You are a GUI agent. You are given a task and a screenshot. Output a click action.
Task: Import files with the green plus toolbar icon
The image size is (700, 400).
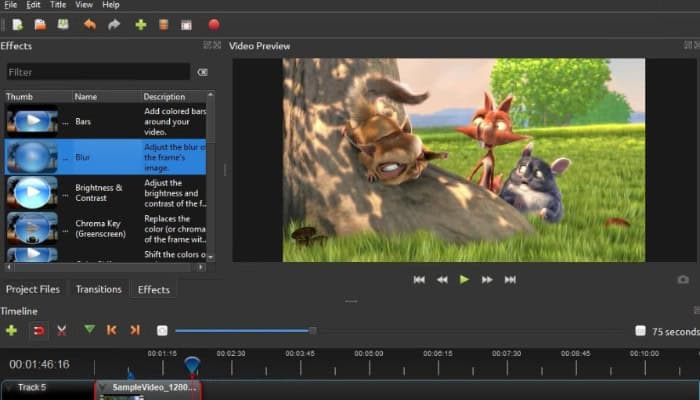coord(141,25)
